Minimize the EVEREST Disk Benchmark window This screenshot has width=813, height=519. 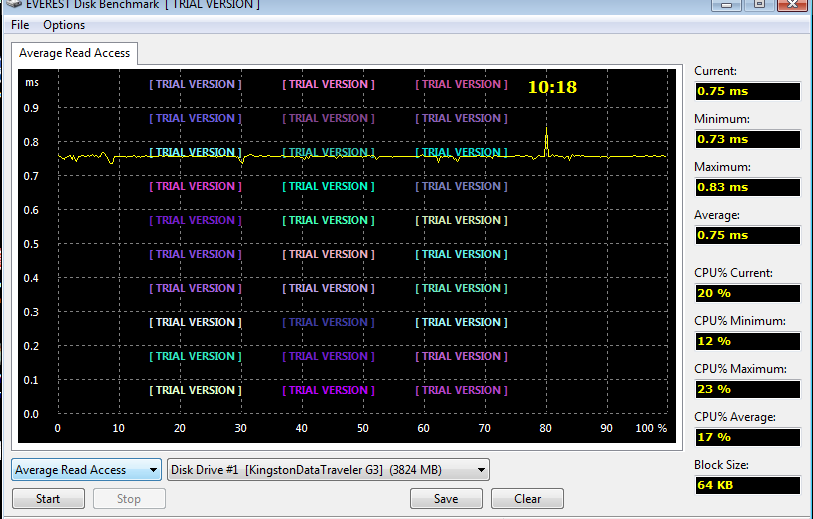point(726,4)
